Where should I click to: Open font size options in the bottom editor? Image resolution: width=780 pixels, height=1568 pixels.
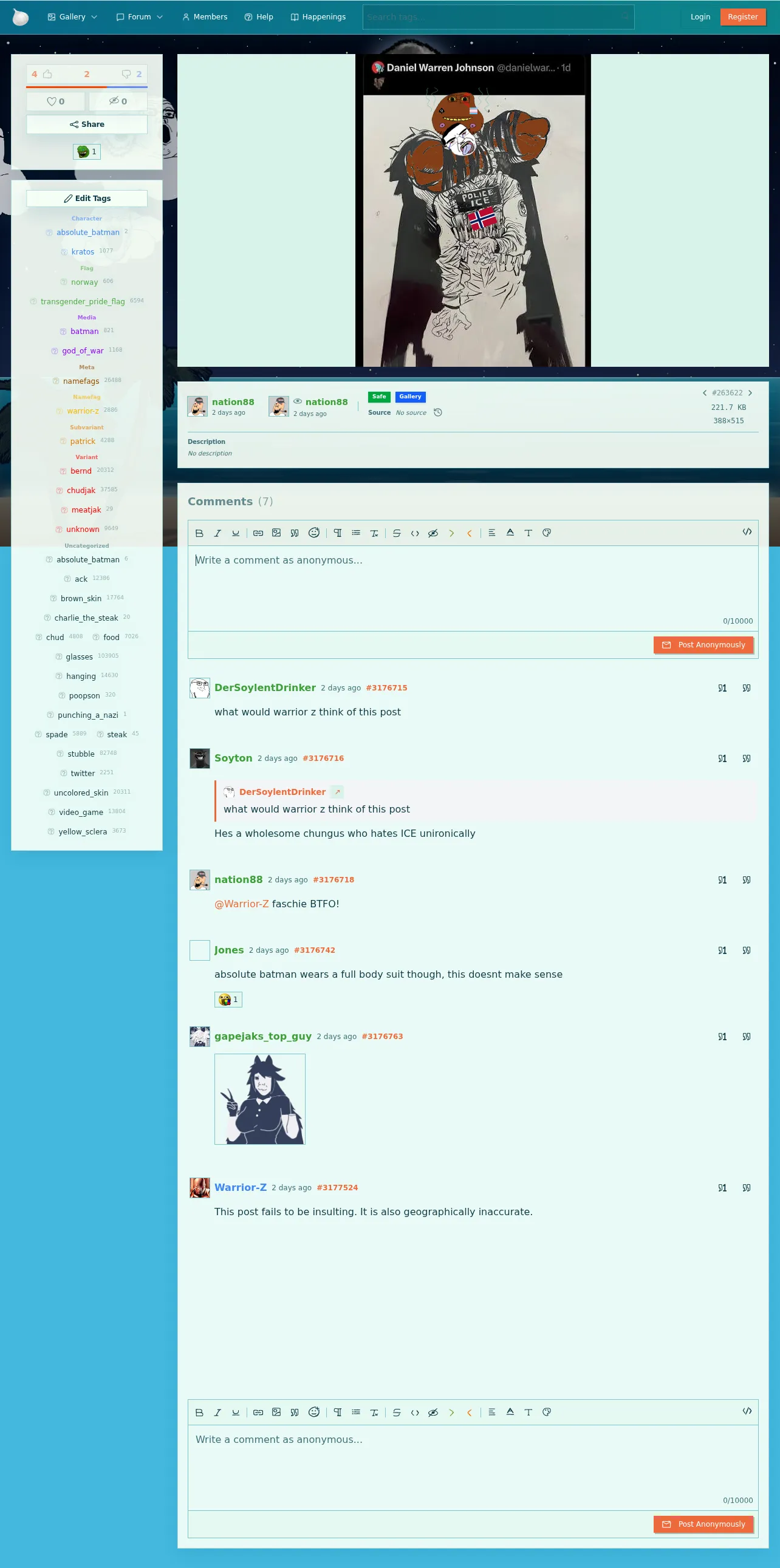(x=529, y=1412)
